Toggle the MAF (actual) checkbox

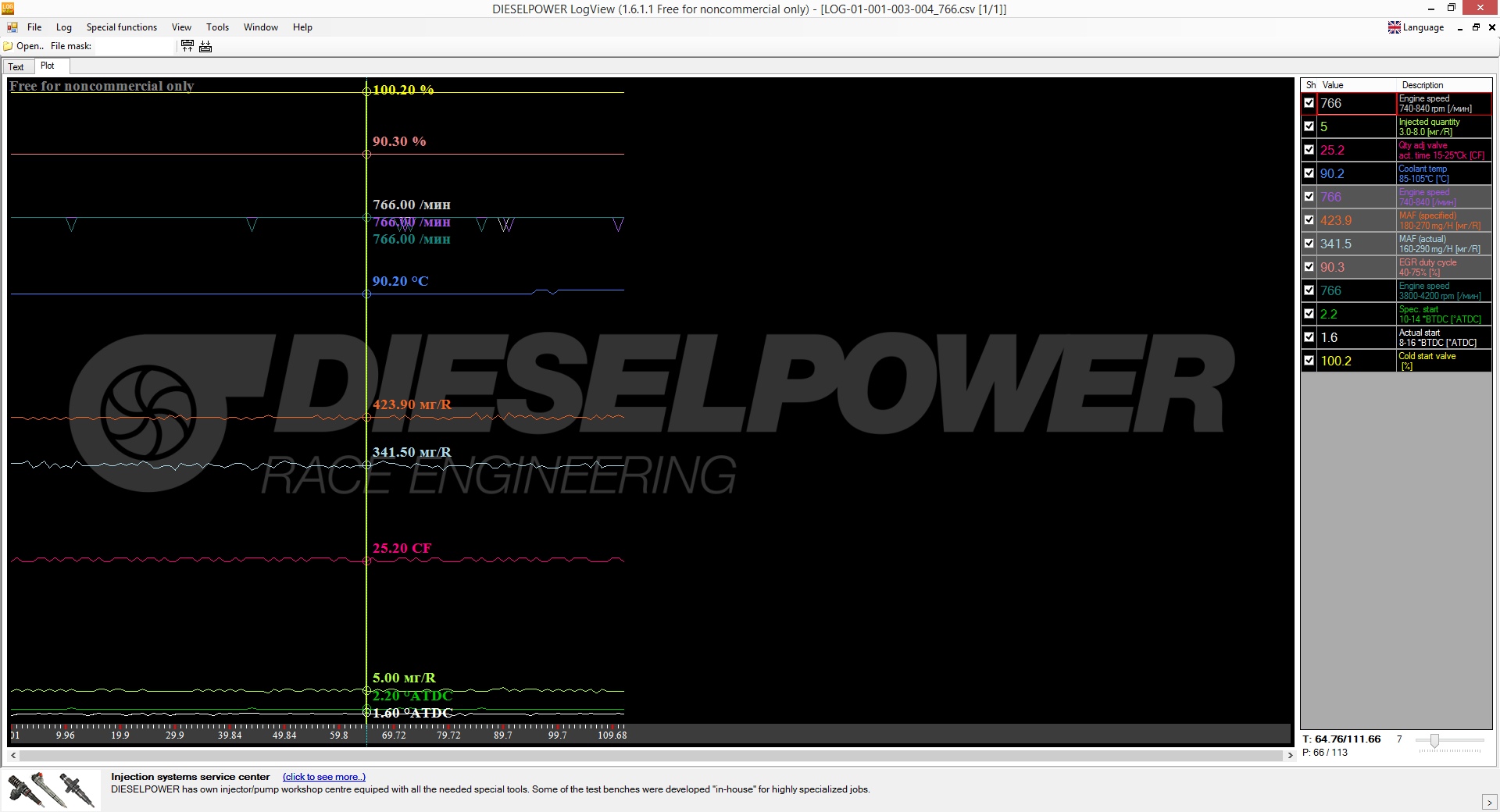pos(1309,244)
